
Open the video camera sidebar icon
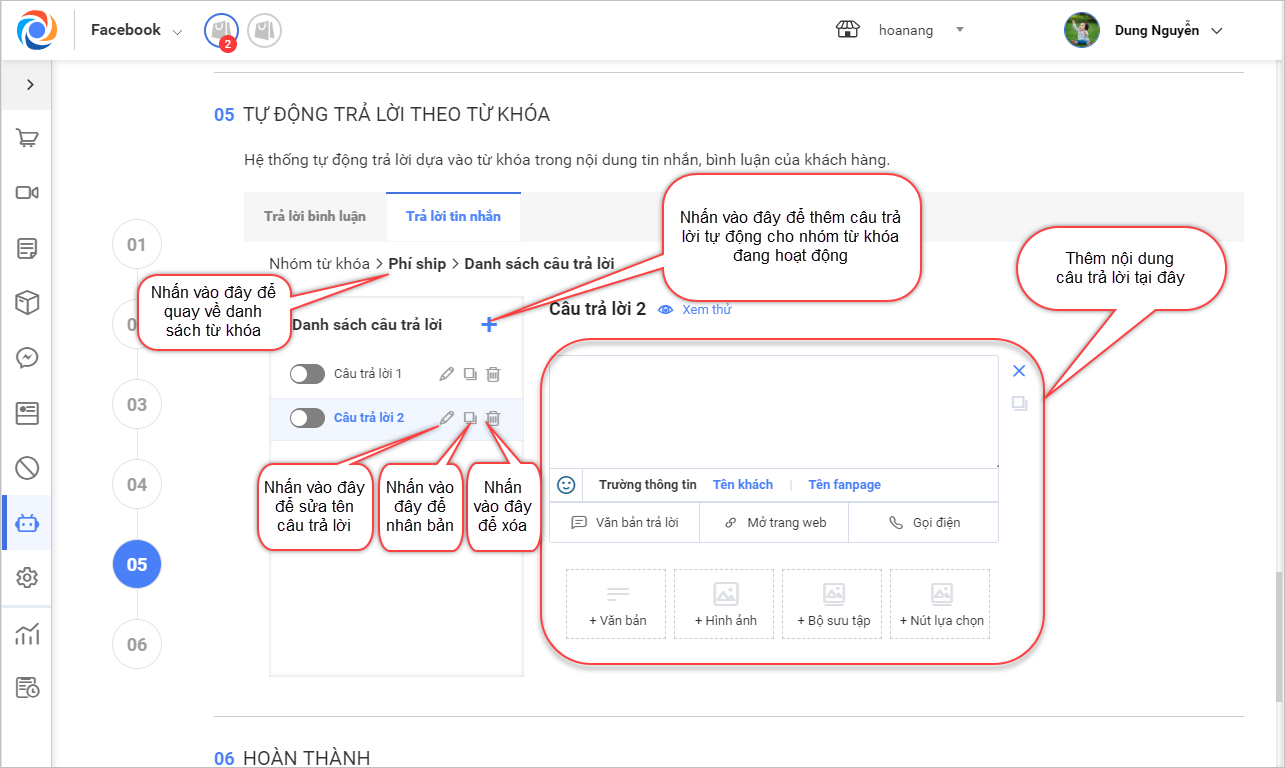pyautogui.click(x=27, y=193)
